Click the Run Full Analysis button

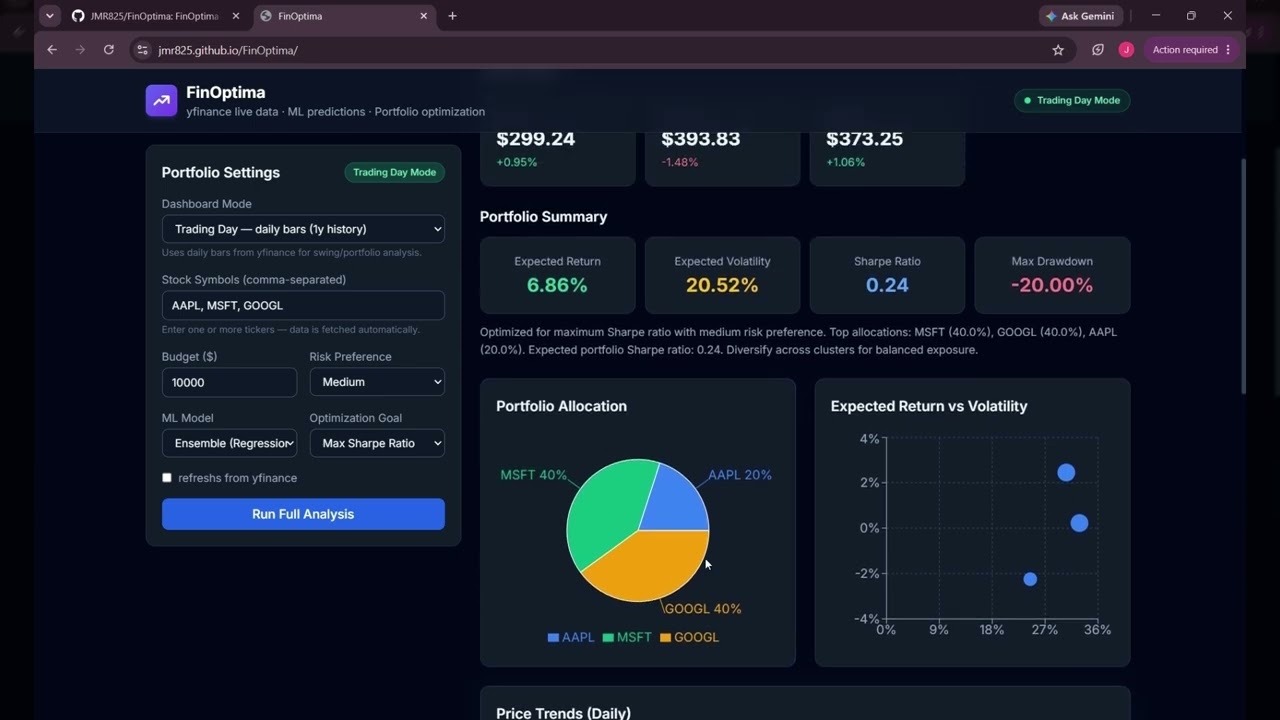click(x=303, y=514)
